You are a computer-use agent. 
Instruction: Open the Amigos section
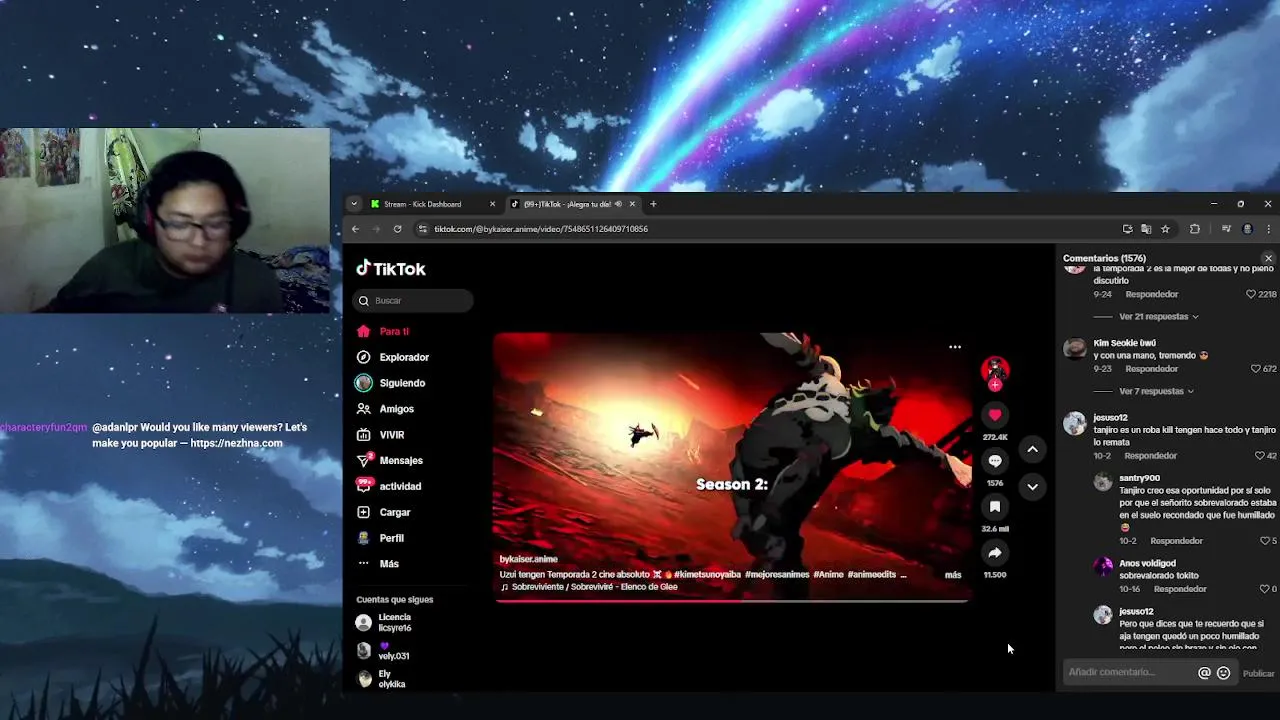pyautogui.click(x=396, y=409)
